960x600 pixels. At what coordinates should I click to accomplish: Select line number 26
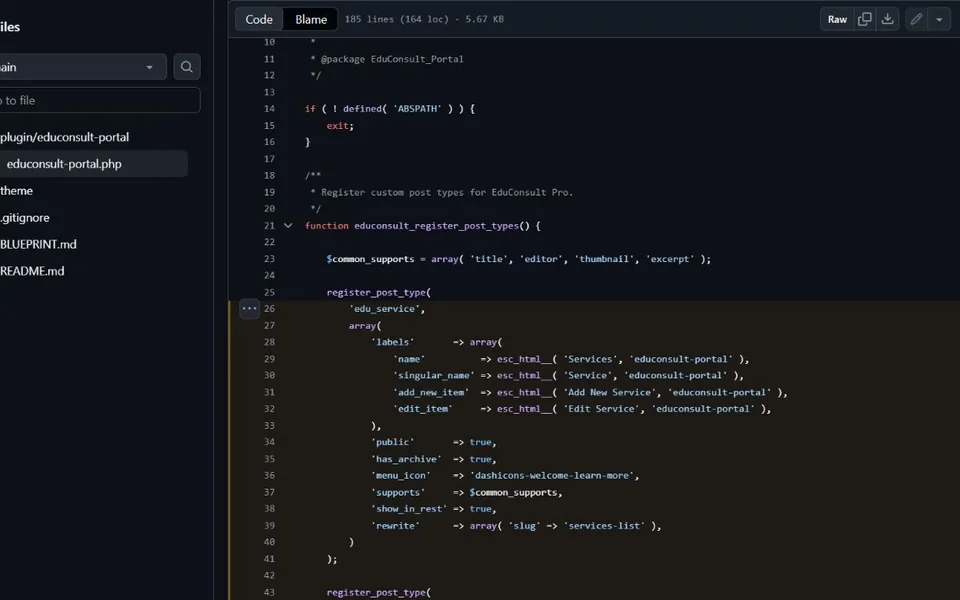[269, 309]
